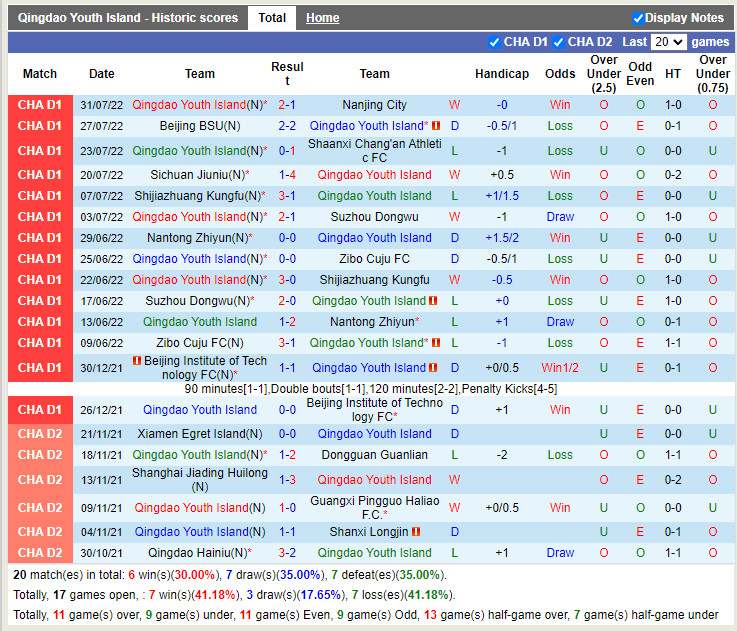The height and width of the screenshot is (631, 737).
Task: Open the Last games count dropdown
Action: 668,42
